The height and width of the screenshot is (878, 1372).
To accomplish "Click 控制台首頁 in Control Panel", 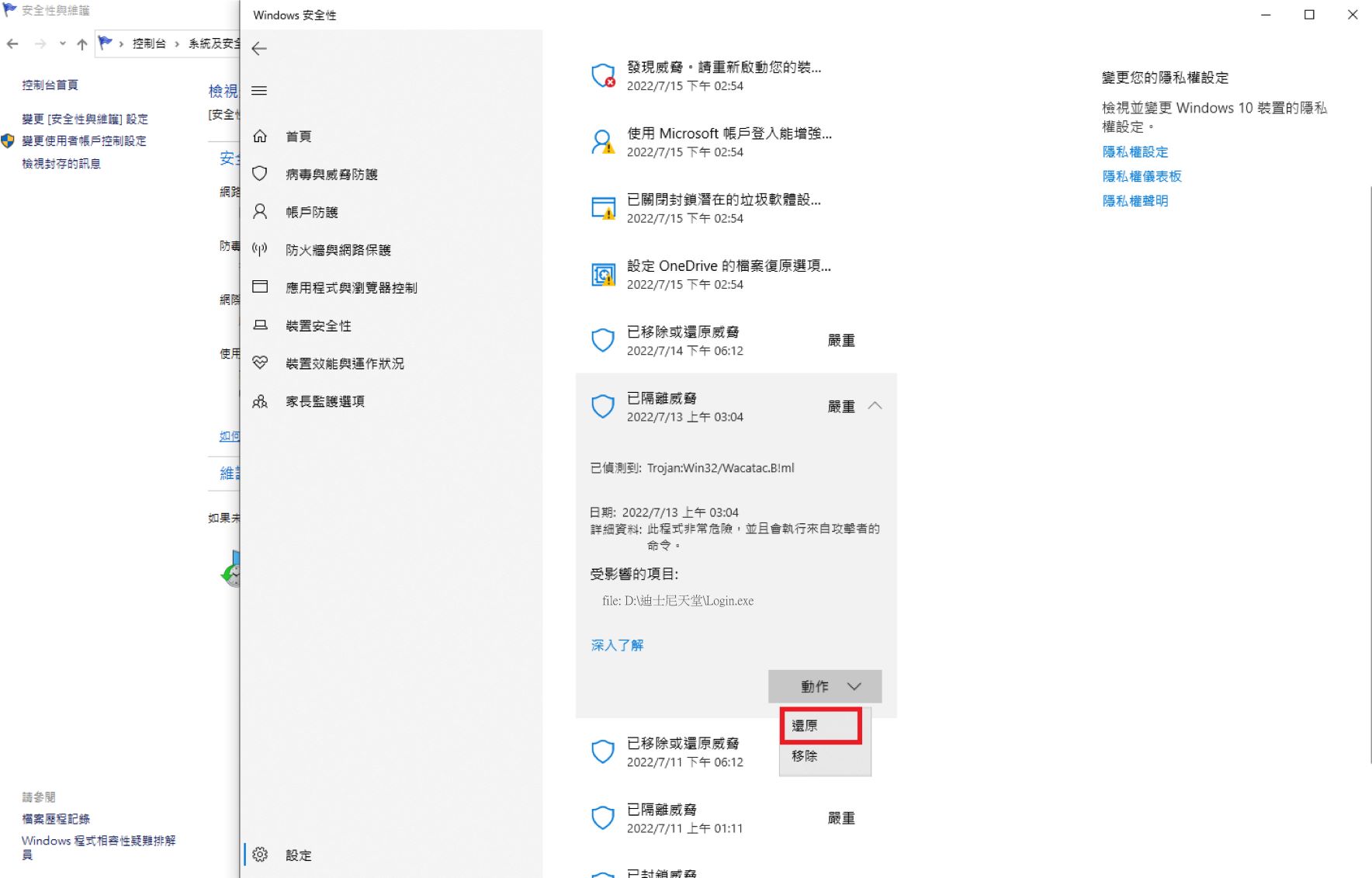I will click(50, 85).
